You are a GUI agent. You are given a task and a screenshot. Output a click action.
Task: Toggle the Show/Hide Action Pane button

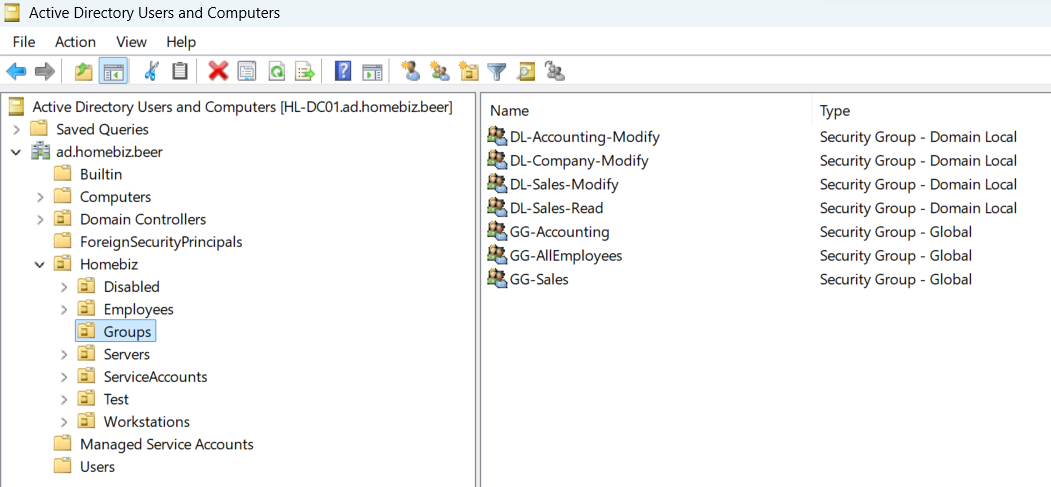371,70
